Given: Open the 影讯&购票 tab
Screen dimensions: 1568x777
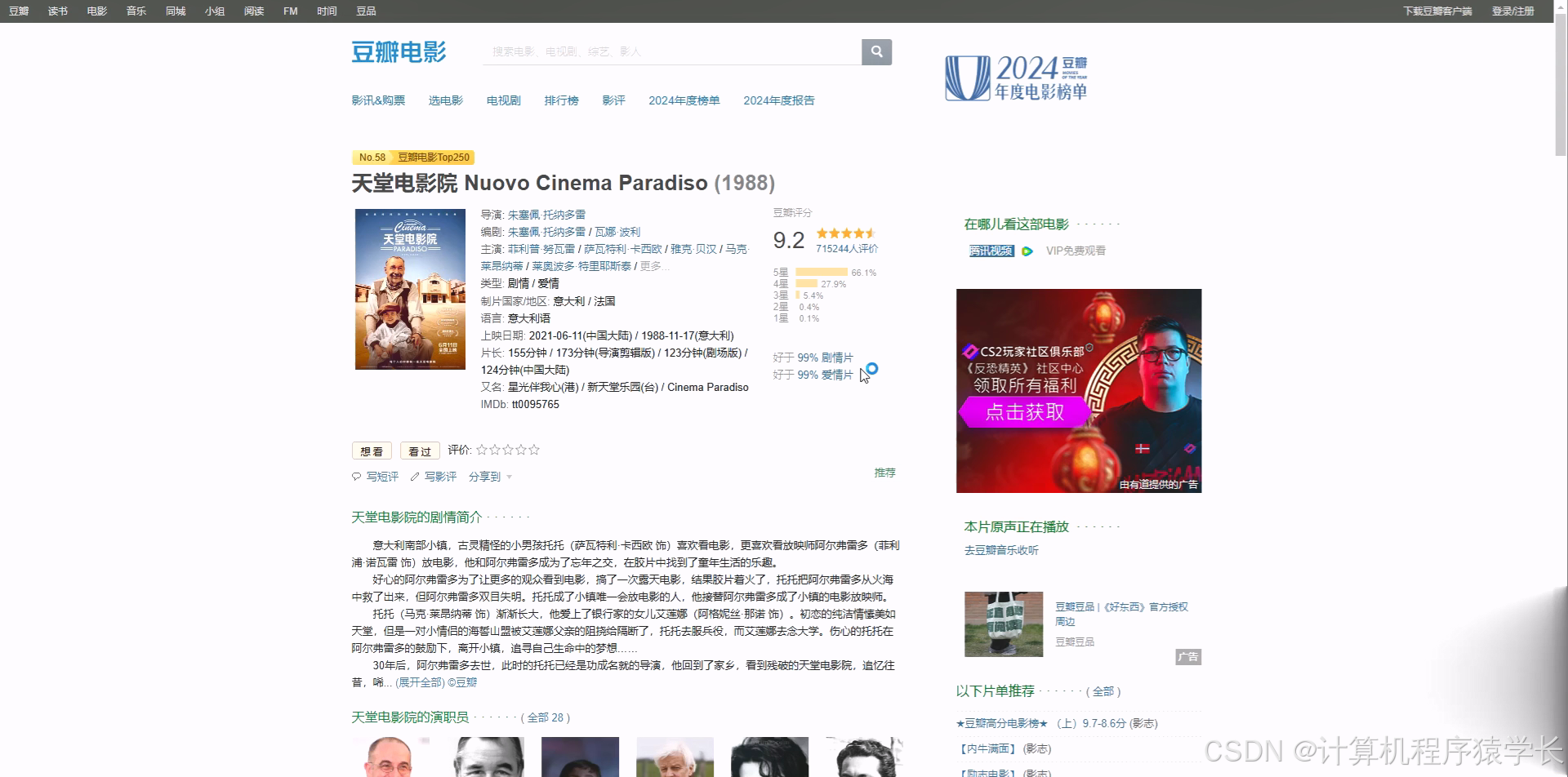Looking at the screenshot, I should point(378,100).
